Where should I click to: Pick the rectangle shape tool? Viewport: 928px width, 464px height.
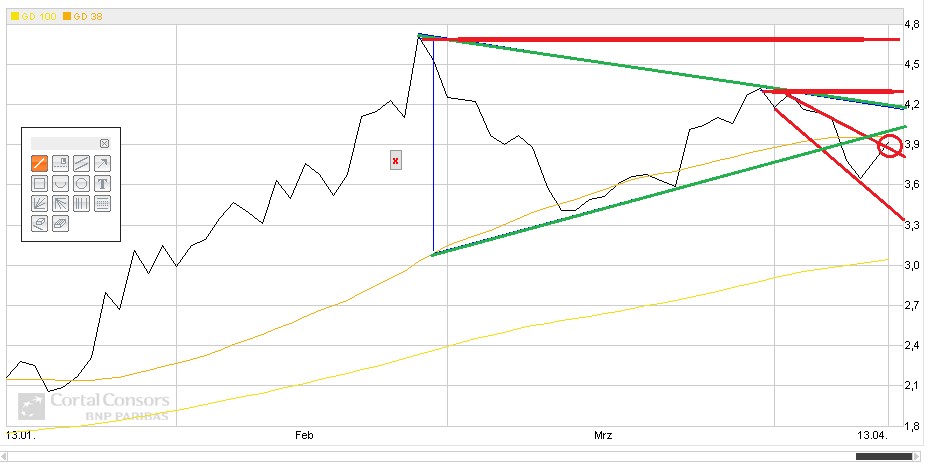pyautogui.click(x=40, y=183)
